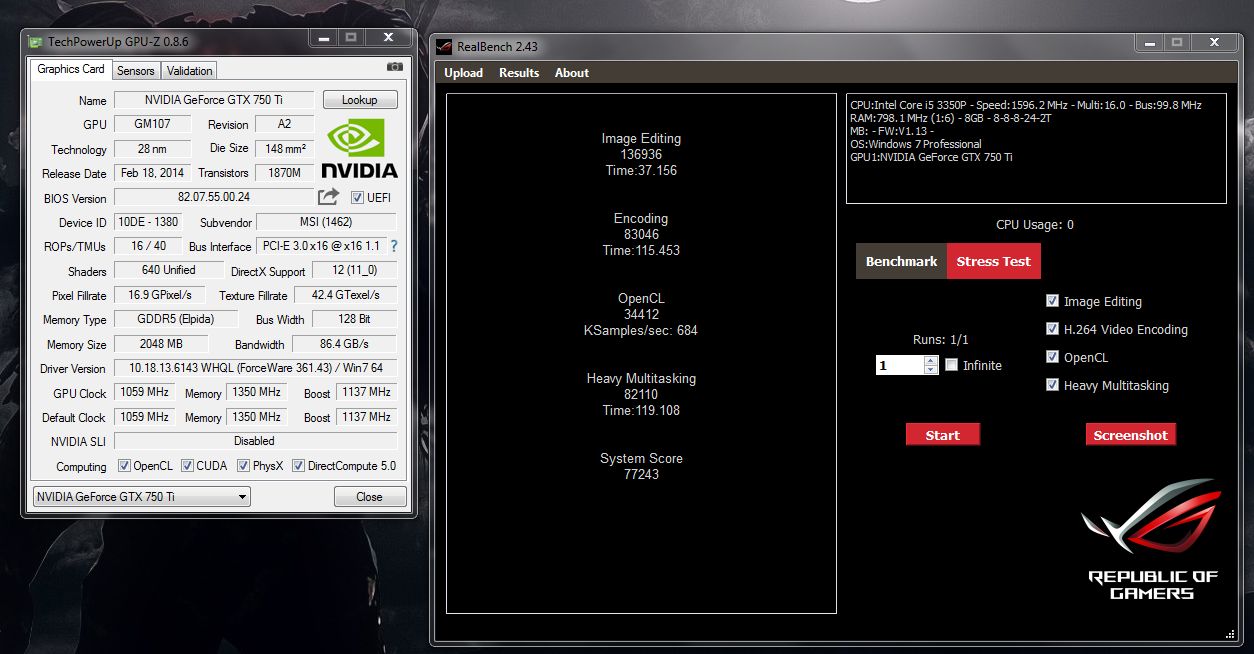Click the Runs: 1/1 label

pyautogui.click(x=941, y=340)
